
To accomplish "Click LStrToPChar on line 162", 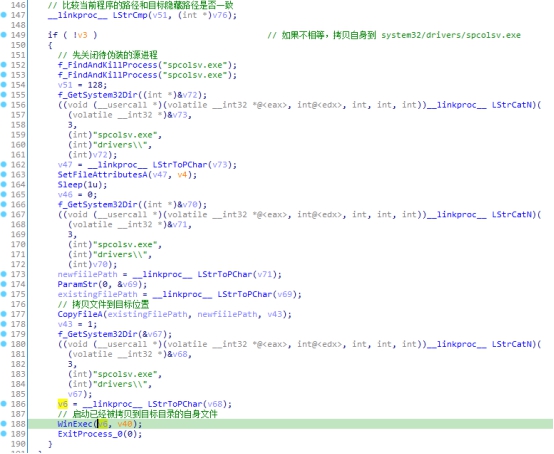I will tap(180, 165).
